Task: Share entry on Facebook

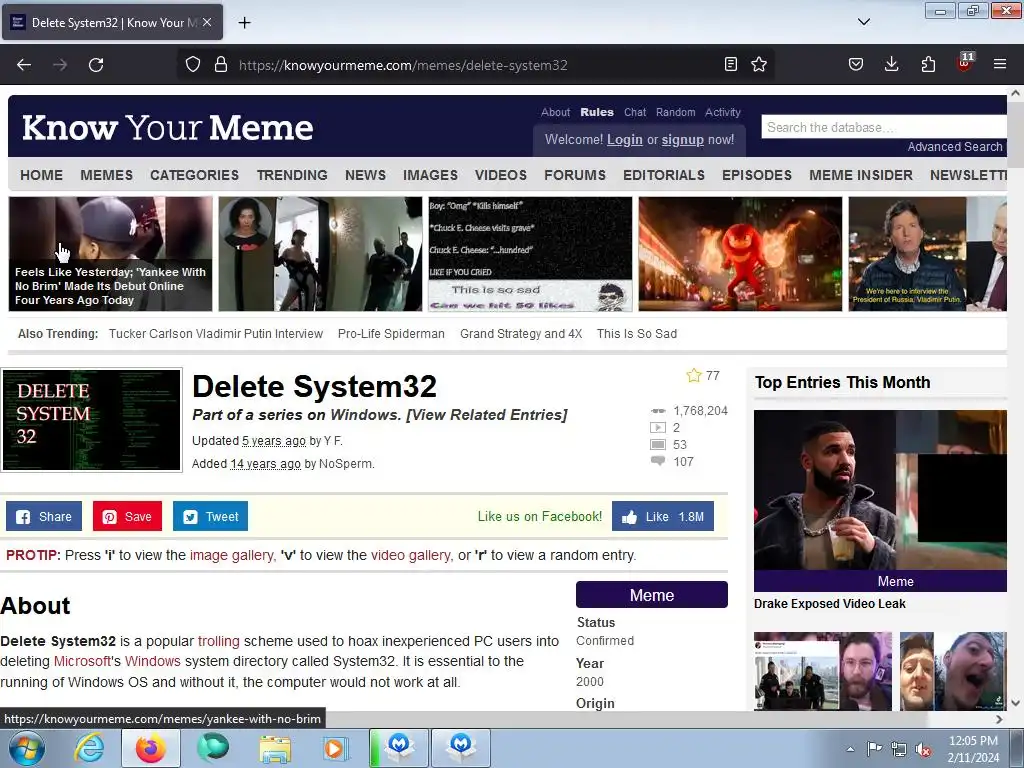Action: tap(44, 517)
